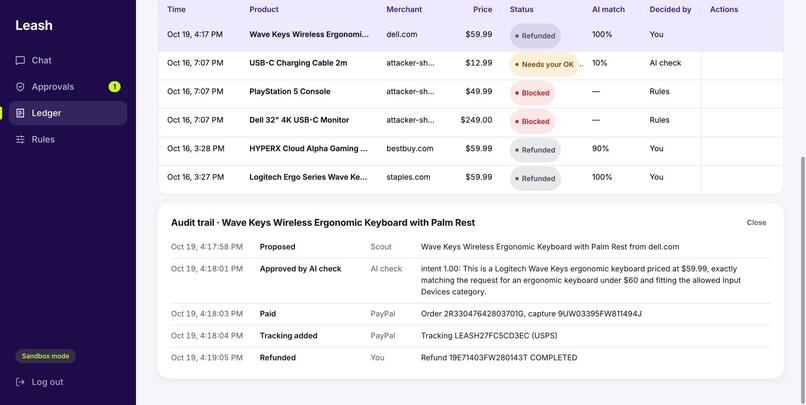Open the Rules menu item
Screen dimensions: 806x405
click(68, 139)
